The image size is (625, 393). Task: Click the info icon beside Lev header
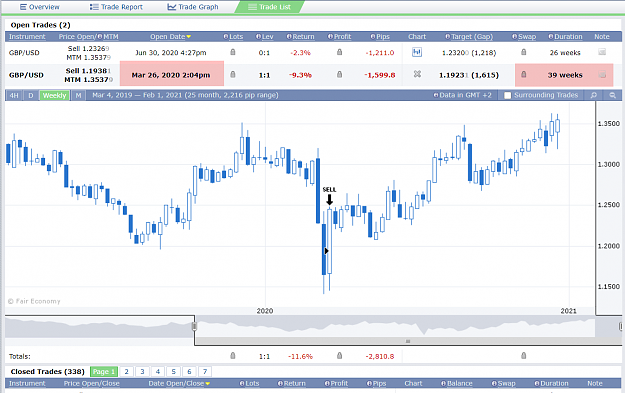[x=258, y=37]
